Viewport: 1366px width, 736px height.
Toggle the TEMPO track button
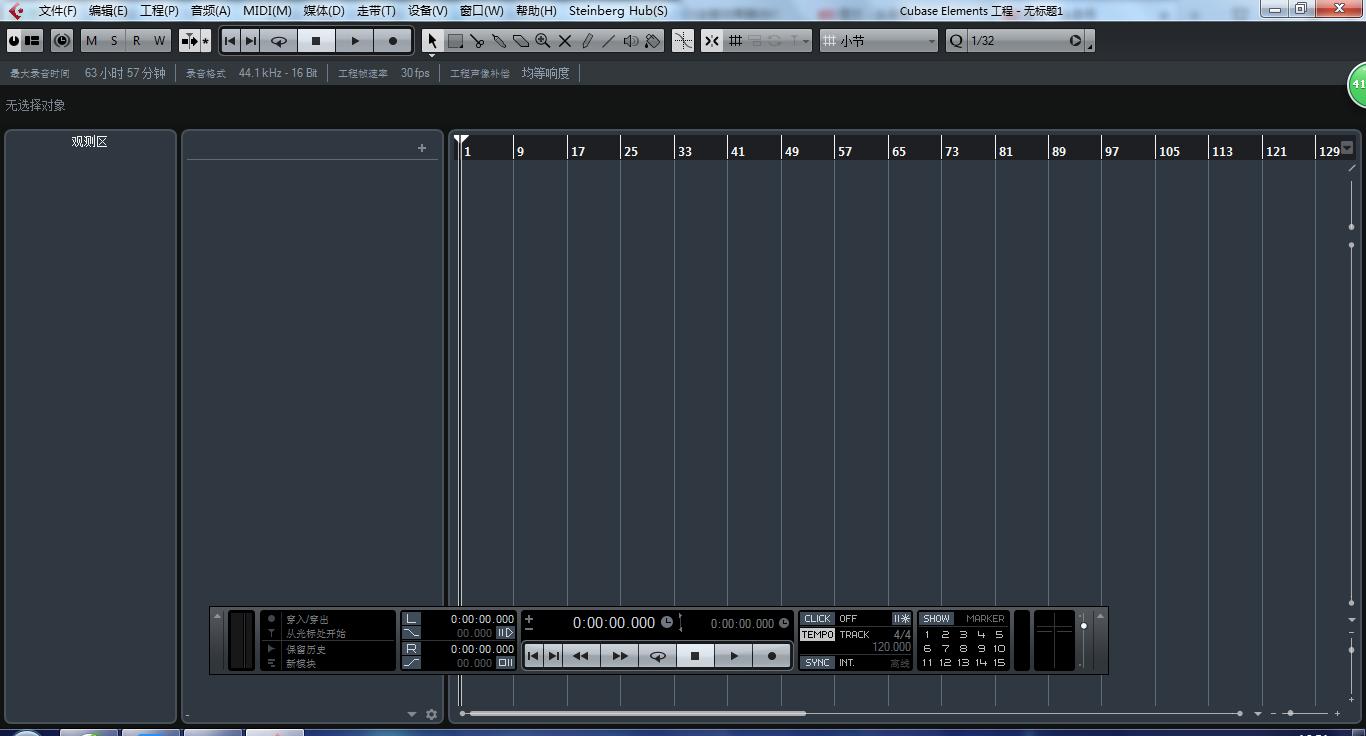tap(817, 635)
